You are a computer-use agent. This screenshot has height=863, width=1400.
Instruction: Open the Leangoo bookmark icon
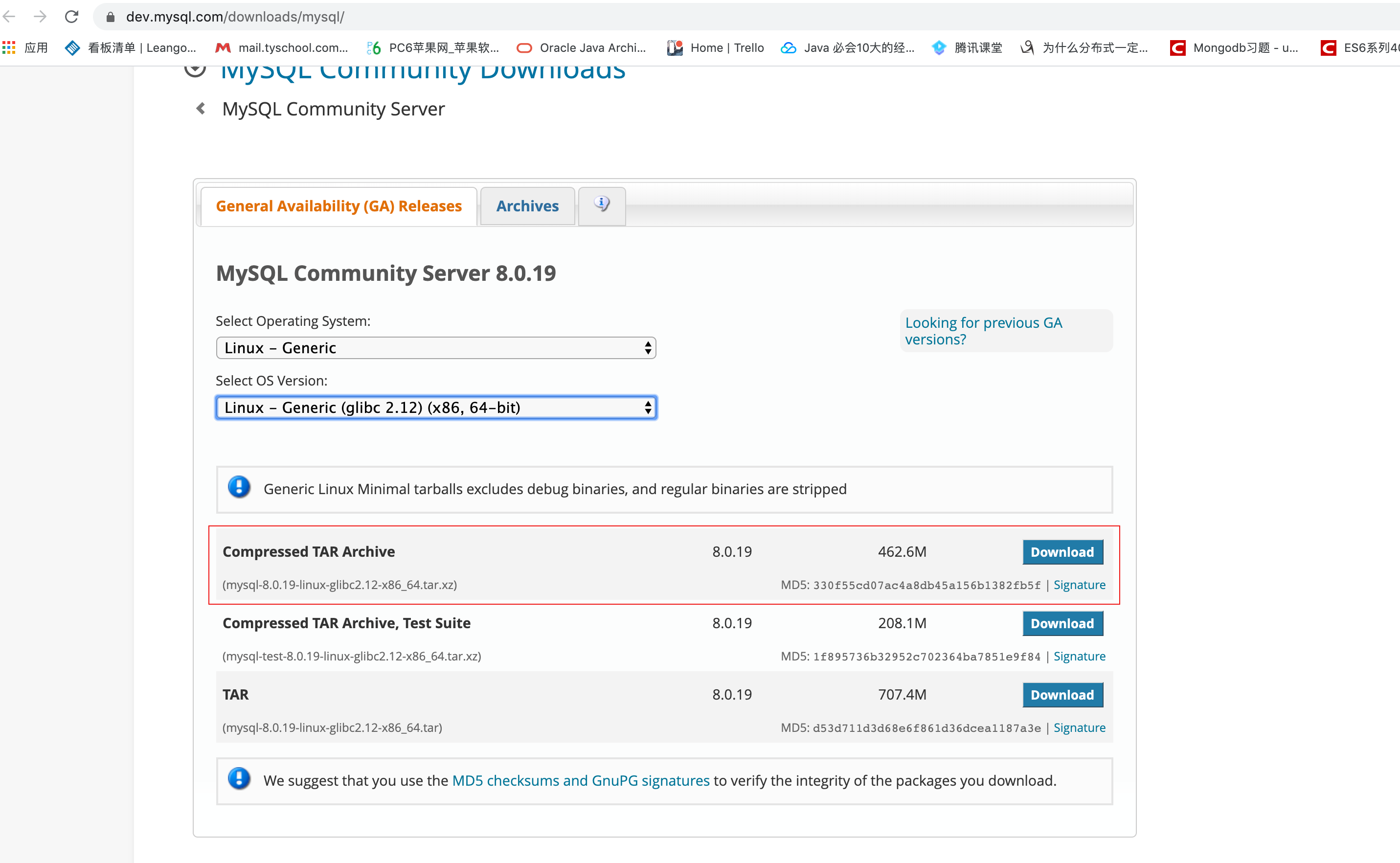(x=72, y=48)
